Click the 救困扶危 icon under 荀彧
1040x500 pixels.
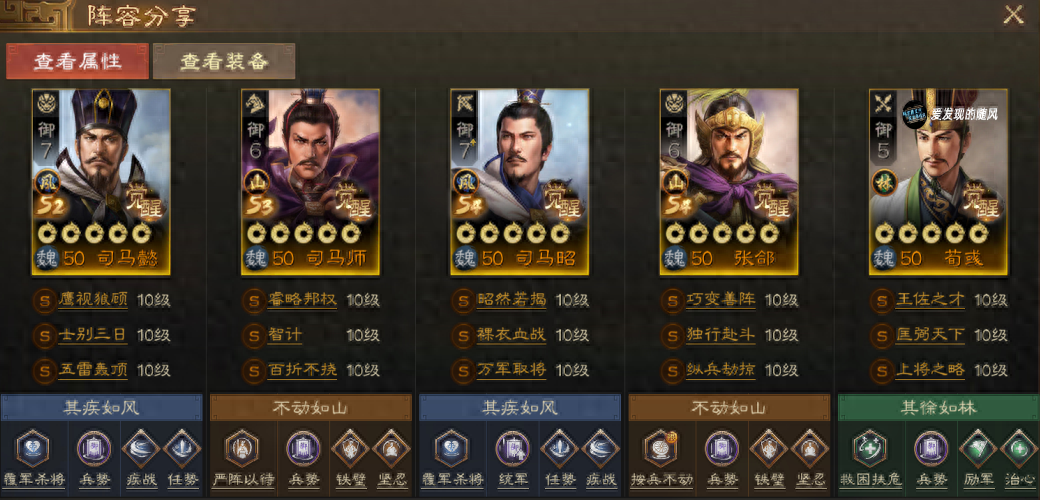pos(870,448)
